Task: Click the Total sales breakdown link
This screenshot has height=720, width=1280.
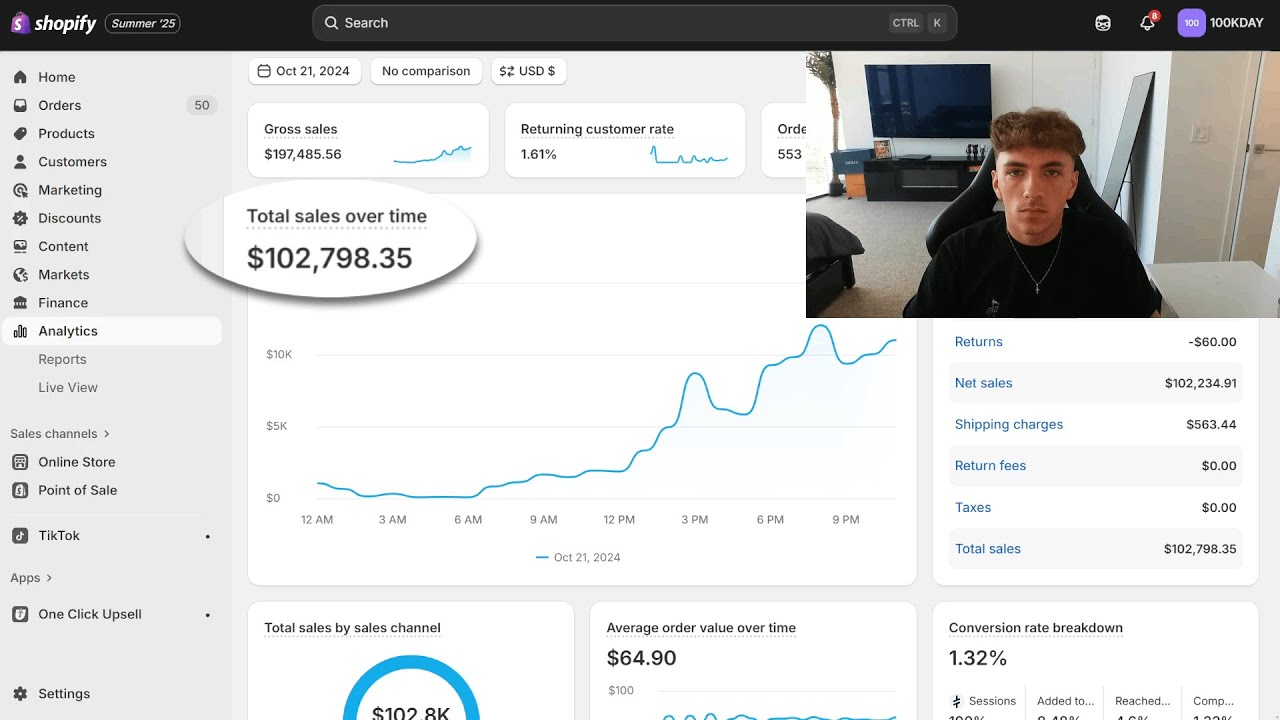Action: coord(988,549)
